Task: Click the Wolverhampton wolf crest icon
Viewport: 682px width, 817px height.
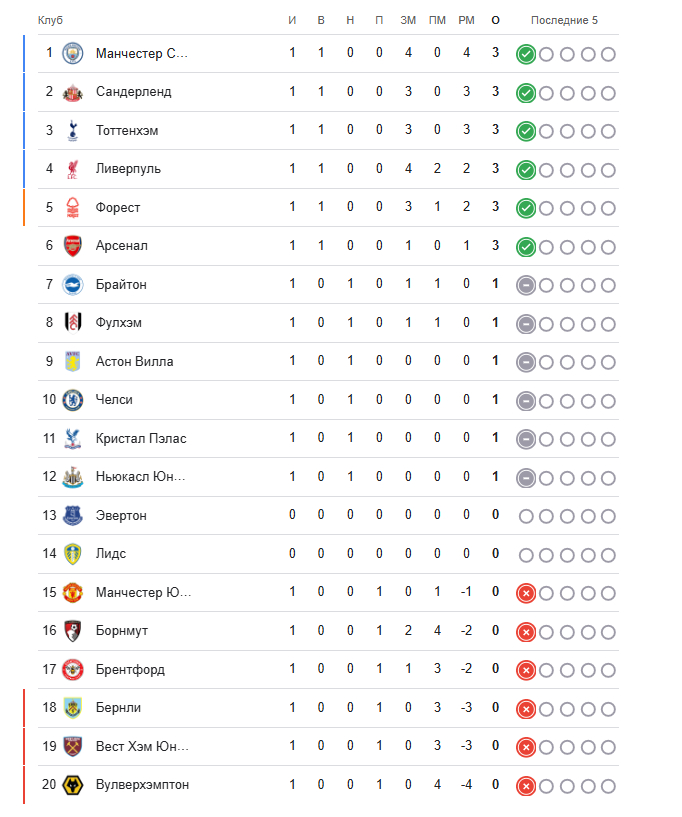Action: 73,785
